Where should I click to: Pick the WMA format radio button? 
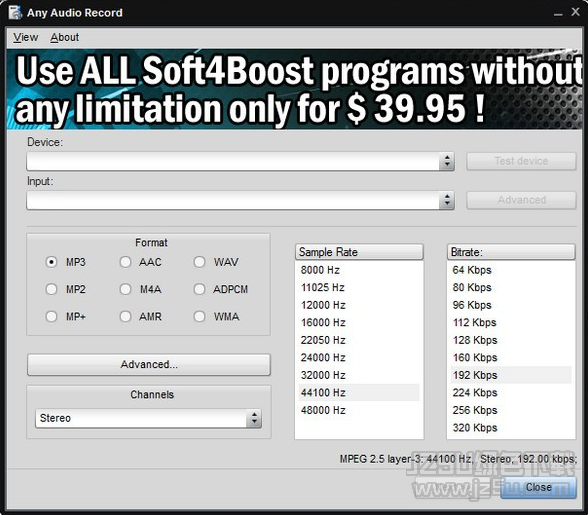pos(200,317)
